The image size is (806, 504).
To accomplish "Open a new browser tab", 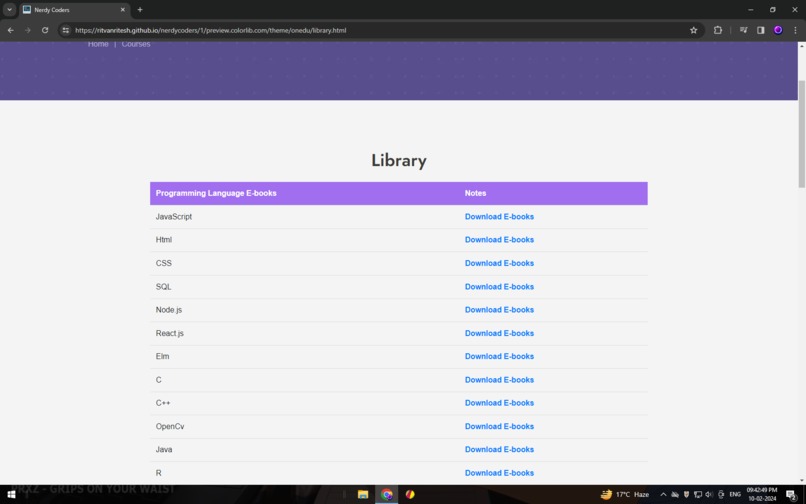I will [x=140, y=10].
